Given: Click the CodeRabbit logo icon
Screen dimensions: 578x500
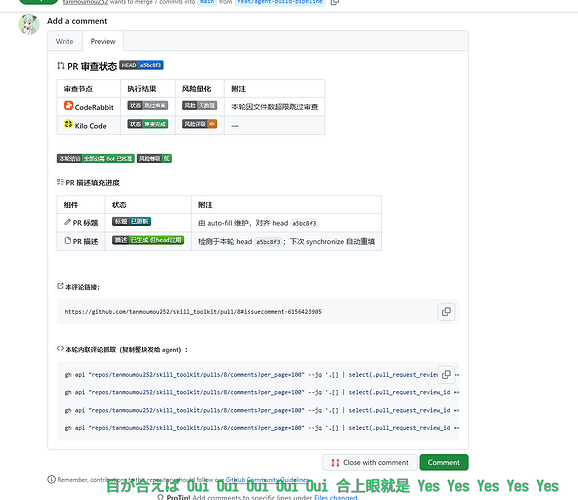Looking at the screenshot, I should point(68,105).
